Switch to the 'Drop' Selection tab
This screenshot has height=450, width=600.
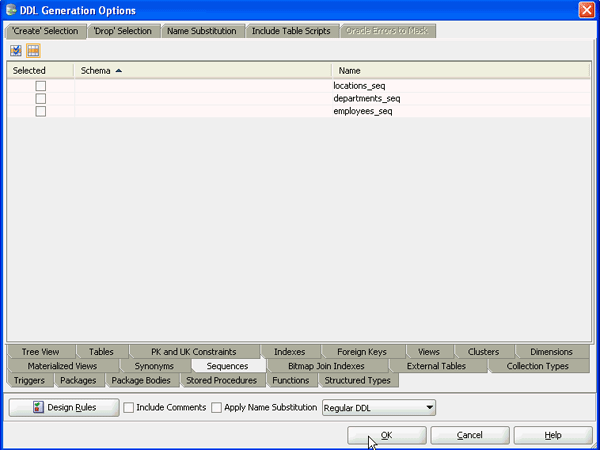pos(122,31)
